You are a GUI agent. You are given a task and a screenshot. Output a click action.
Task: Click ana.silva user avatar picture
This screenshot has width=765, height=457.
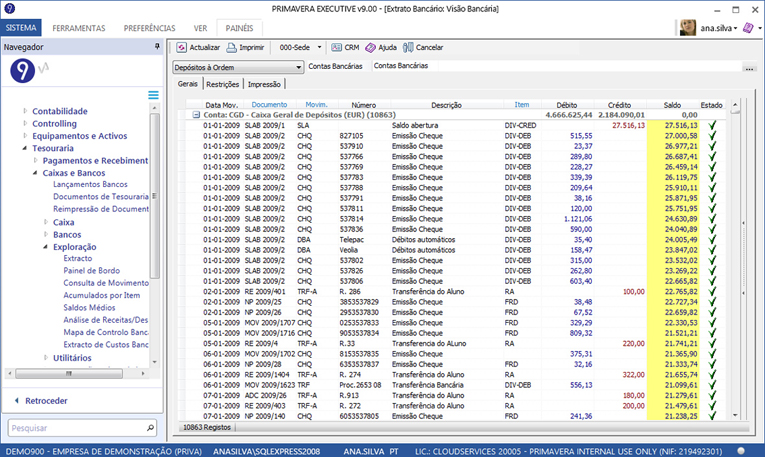[688, 28]
